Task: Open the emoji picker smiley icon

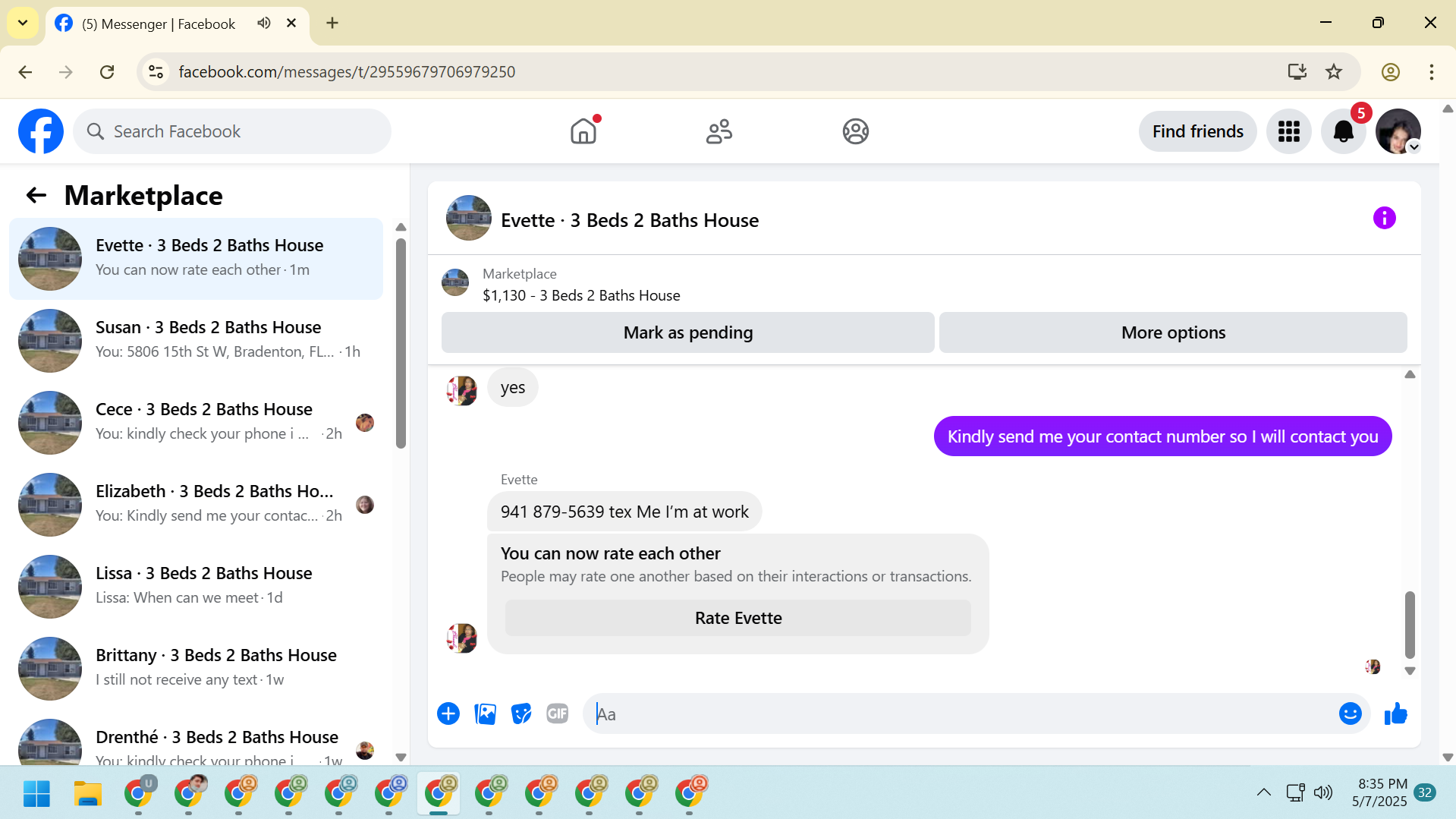Action: point(1350,713)
